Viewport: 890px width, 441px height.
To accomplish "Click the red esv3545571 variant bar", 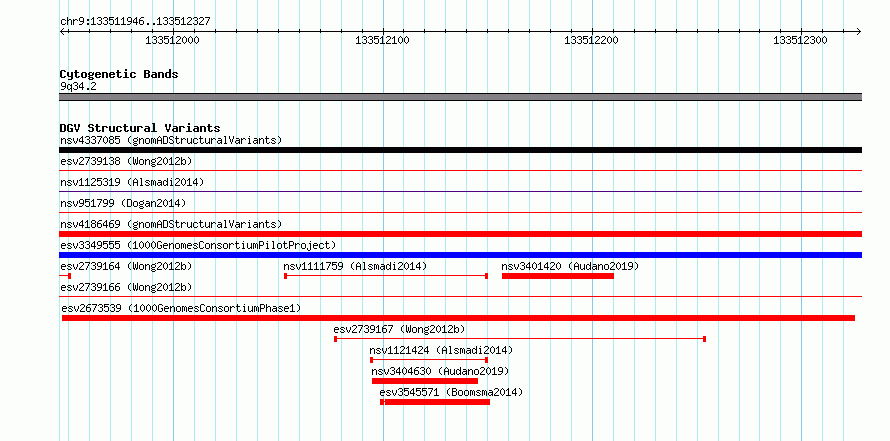I will tap(435, 402).
